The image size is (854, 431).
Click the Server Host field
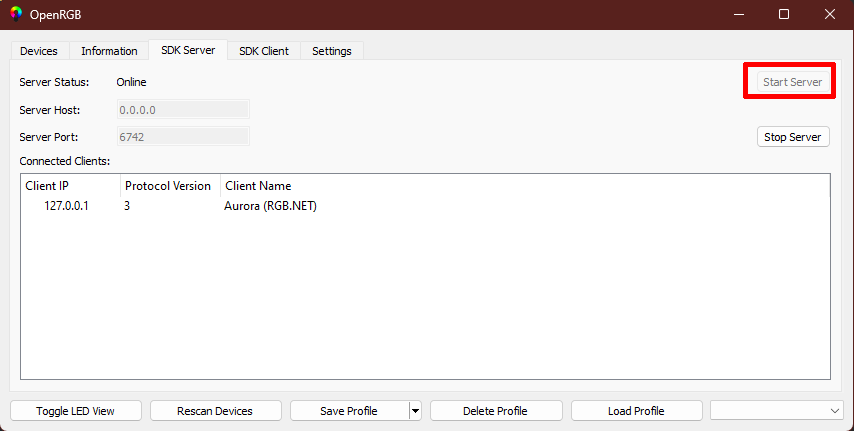click(183, 110)
